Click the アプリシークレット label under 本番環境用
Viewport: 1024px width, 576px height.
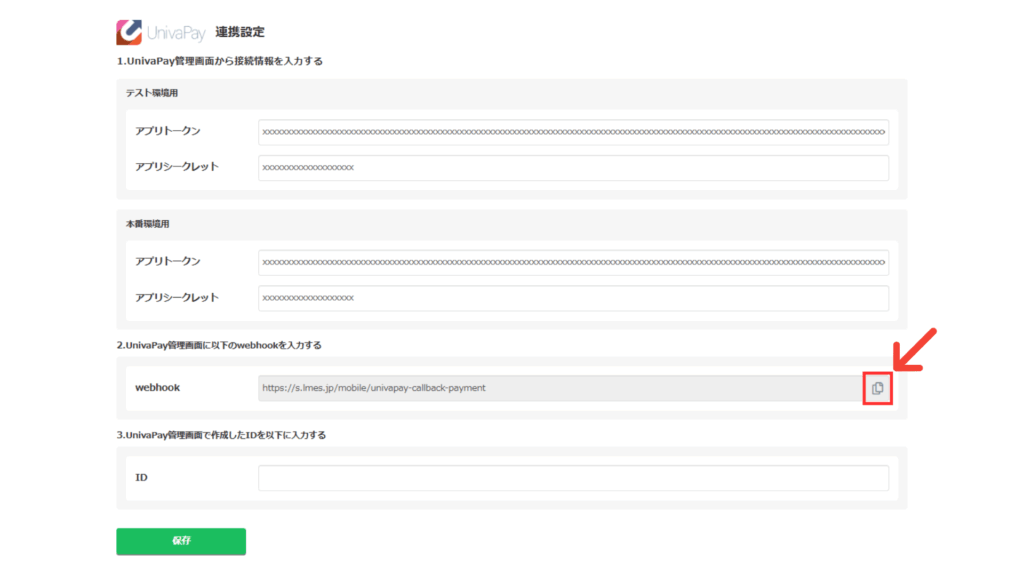(x=176, y=298)
